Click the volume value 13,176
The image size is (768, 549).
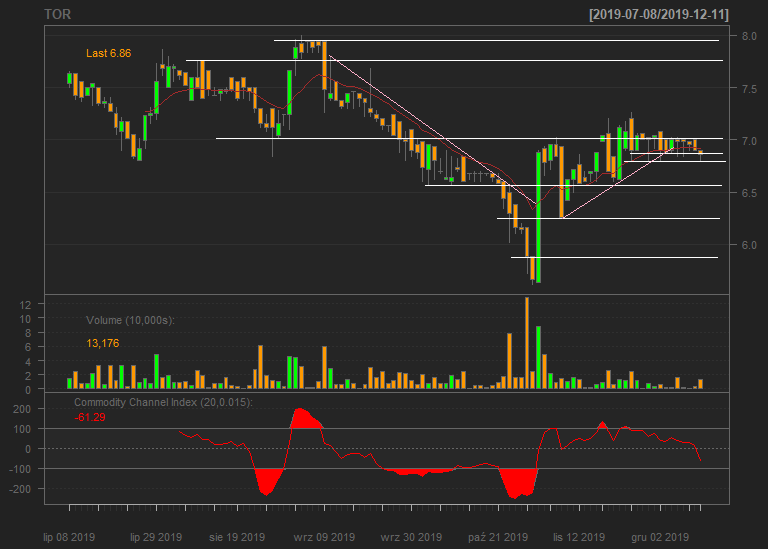pyautogui.click(x=102, y=343)
